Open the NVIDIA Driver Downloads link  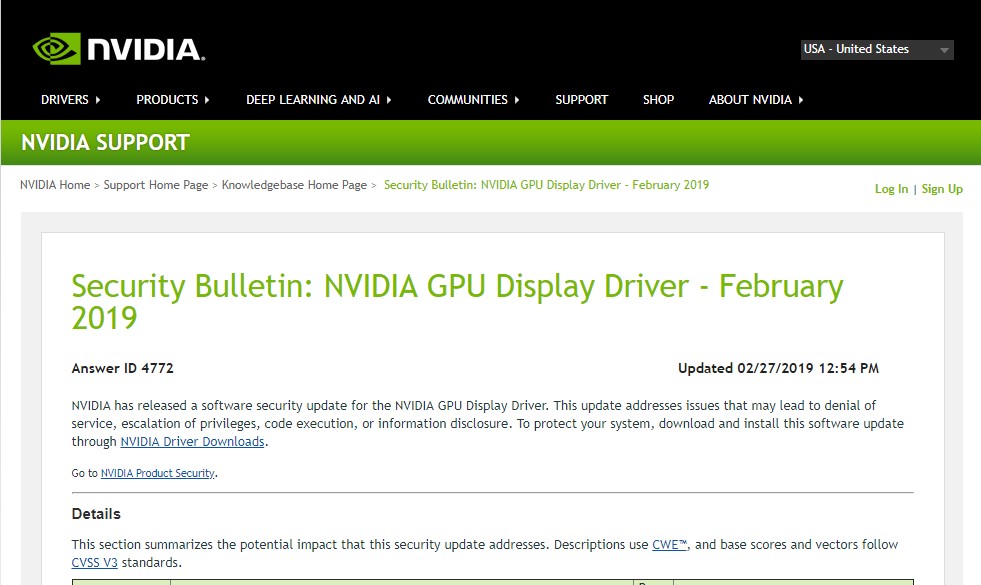[192, 442]
